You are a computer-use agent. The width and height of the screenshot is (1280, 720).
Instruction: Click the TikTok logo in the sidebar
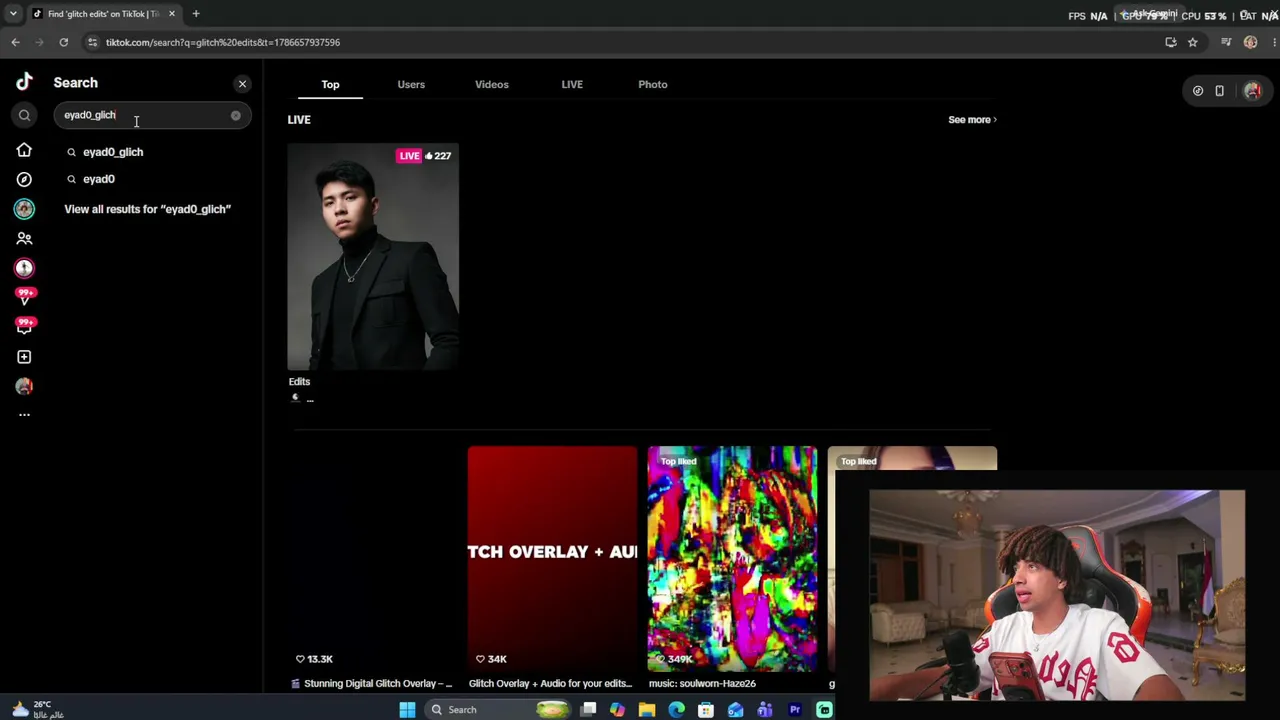[24, 82]
